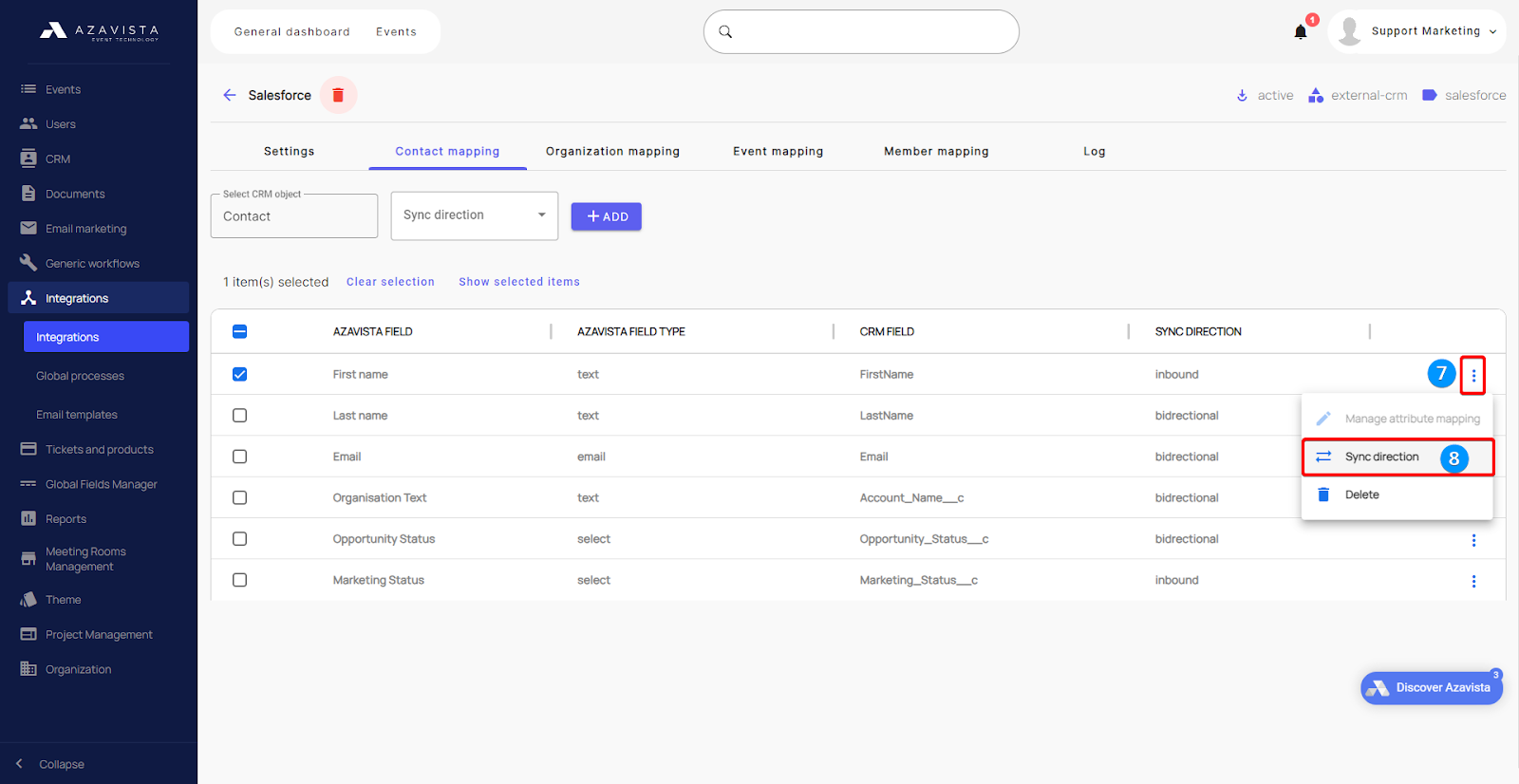Viewport: 1519px width, 784px height.
Task: Choose Delete in the context menu
Action: tap(1397, 495)
